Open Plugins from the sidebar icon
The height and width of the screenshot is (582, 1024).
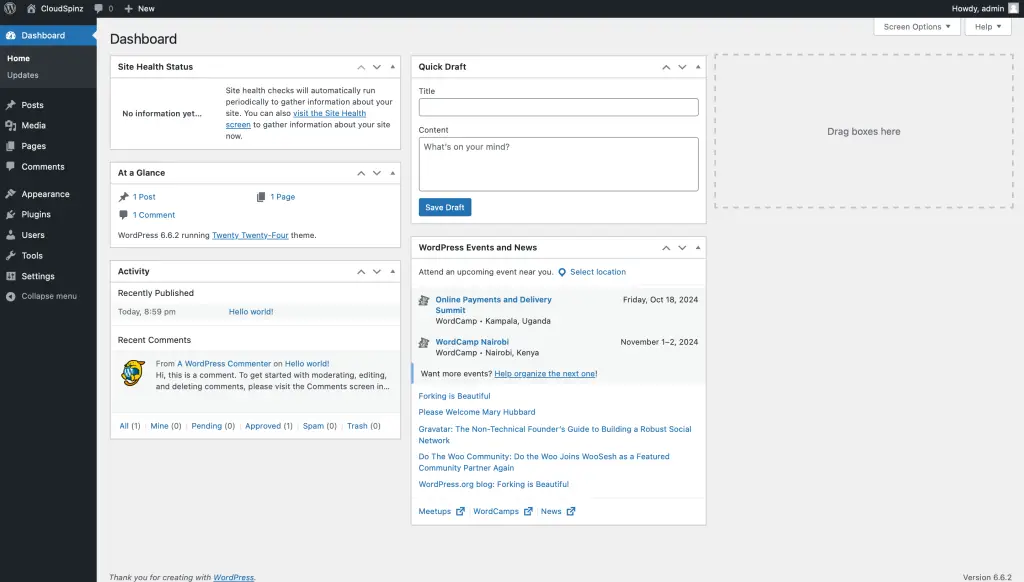tap(10, 215)
